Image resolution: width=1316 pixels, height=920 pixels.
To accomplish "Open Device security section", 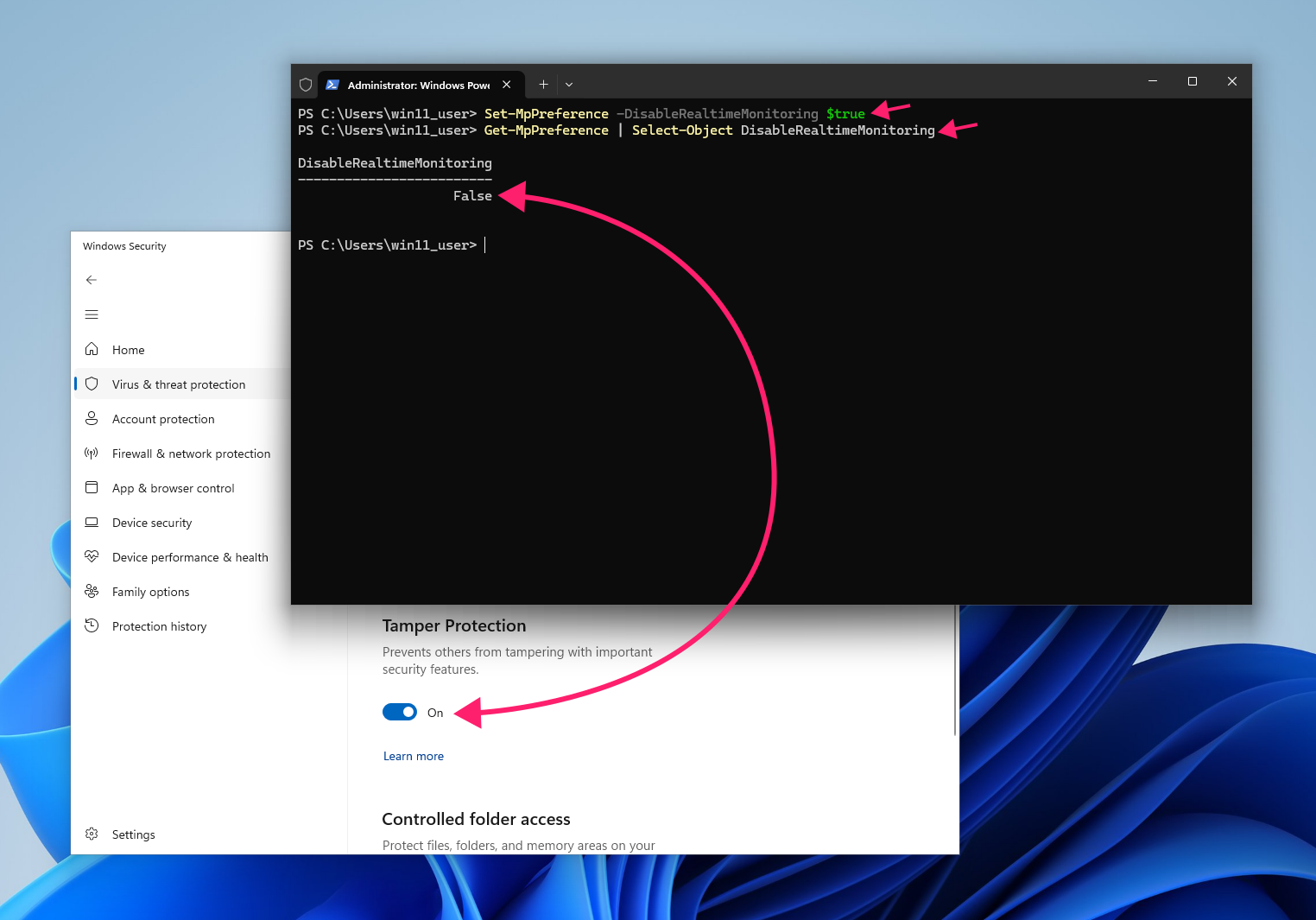I will click(x=181, y=523).
